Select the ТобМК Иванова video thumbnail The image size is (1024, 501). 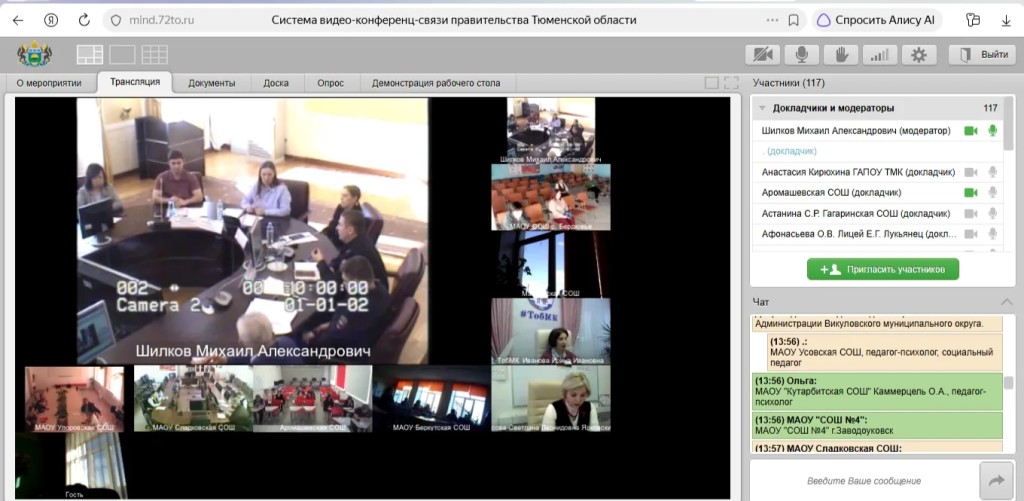pos(551,331)
